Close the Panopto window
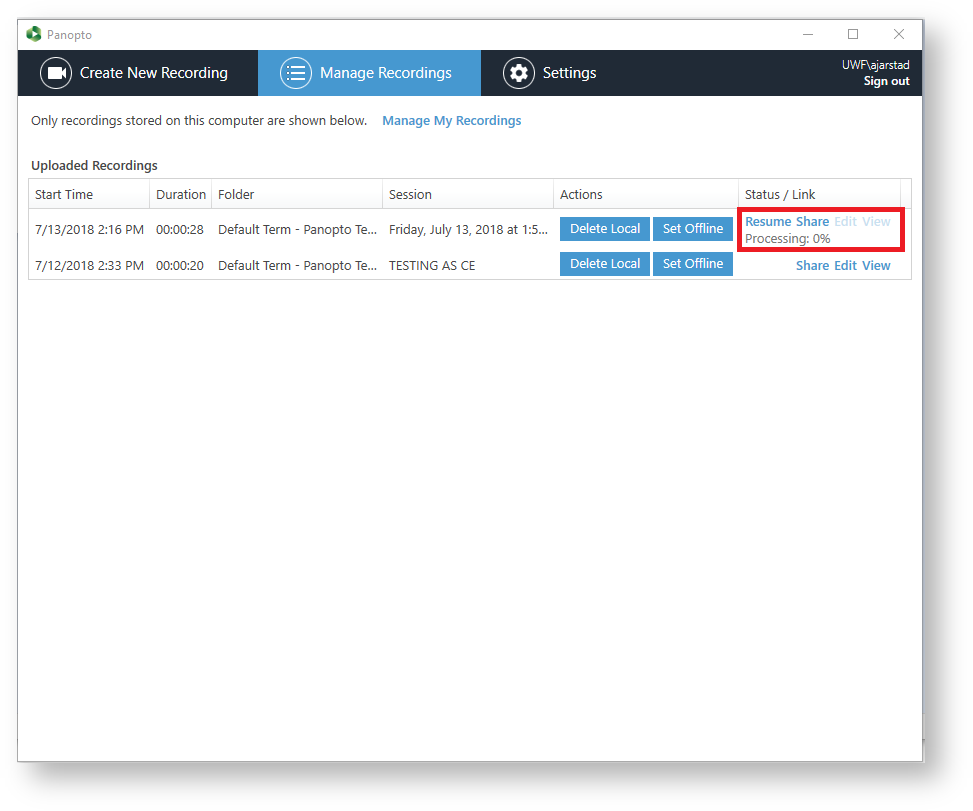973x811 pixels. tap(899, 34)
